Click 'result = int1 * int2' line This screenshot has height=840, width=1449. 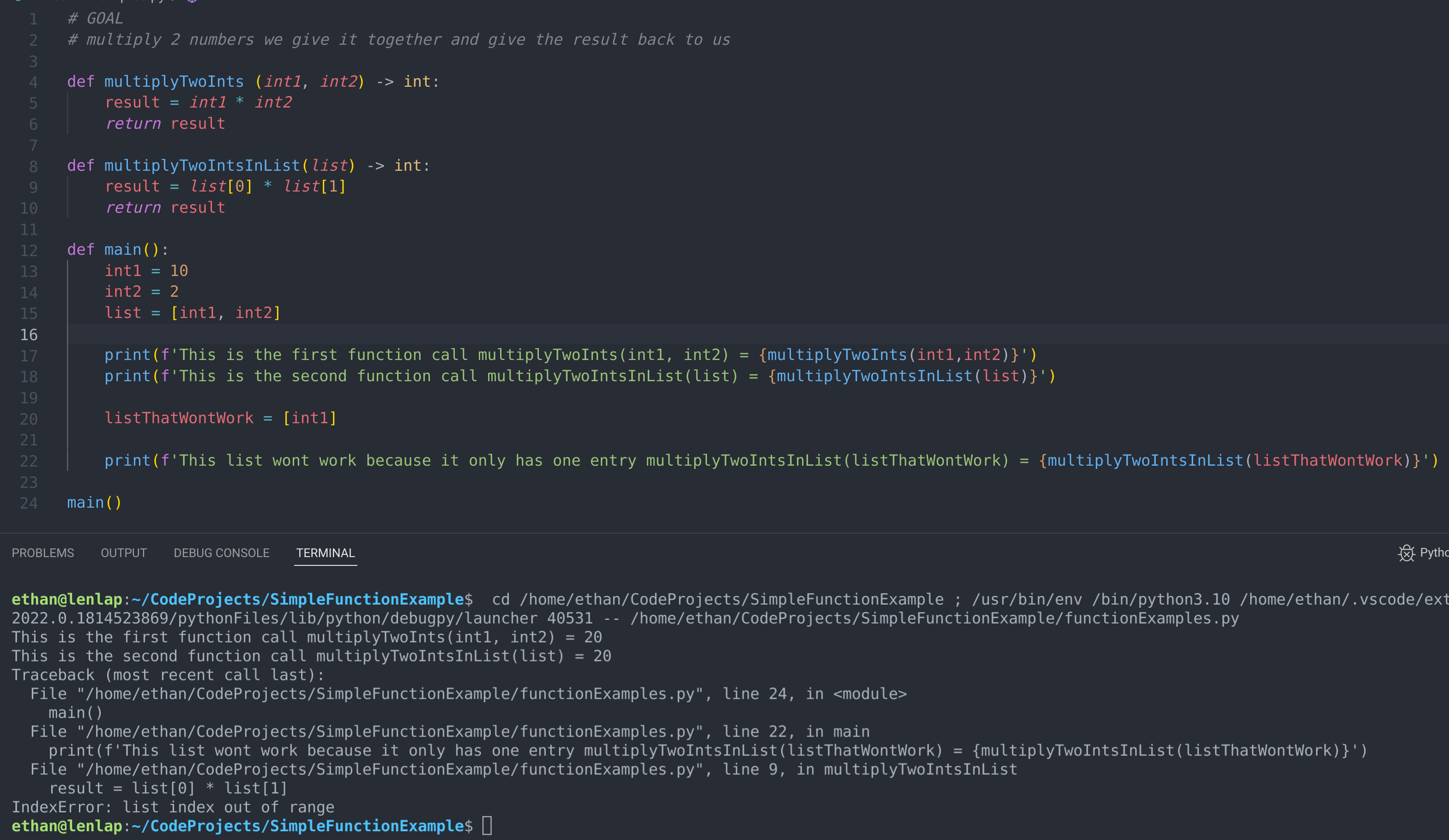point(199,102)
